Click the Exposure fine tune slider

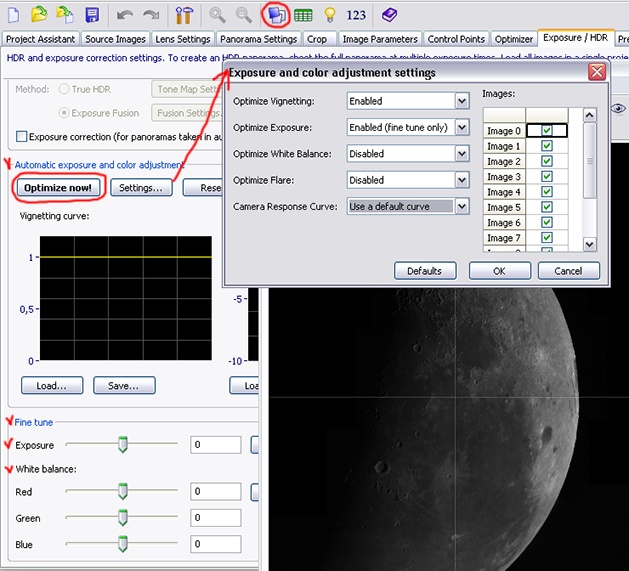coord(123,445)
